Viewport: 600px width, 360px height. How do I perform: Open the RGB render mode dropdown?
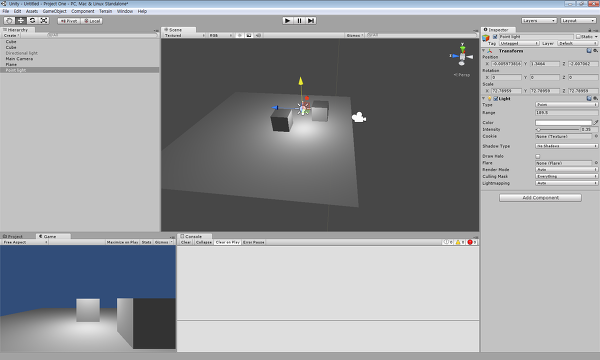point(220,35)
